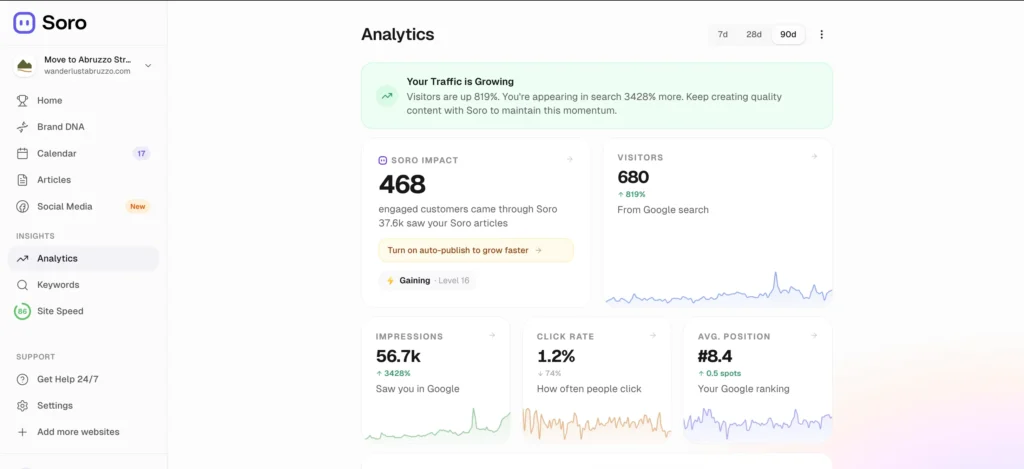Click the website mountain thumbnail icon
Screen dimensions: 1024x469
click(x=25, y=65)
